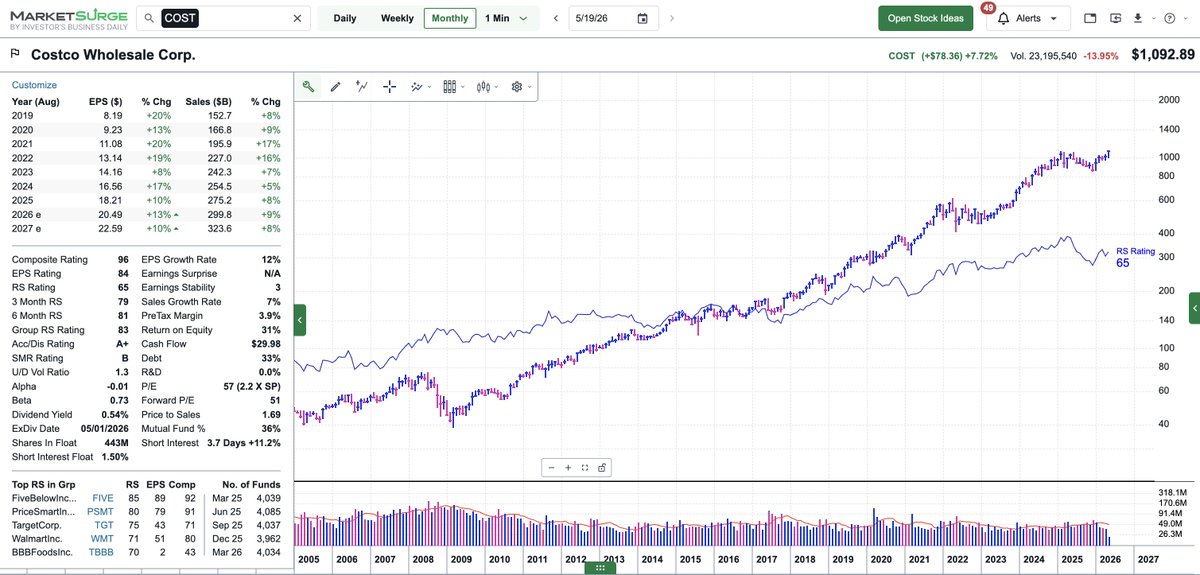Image resolution: width=1200 pixels, height=575 pixels.
Task: Clear the COST symbol search field
Action: (x=296, y=18)
